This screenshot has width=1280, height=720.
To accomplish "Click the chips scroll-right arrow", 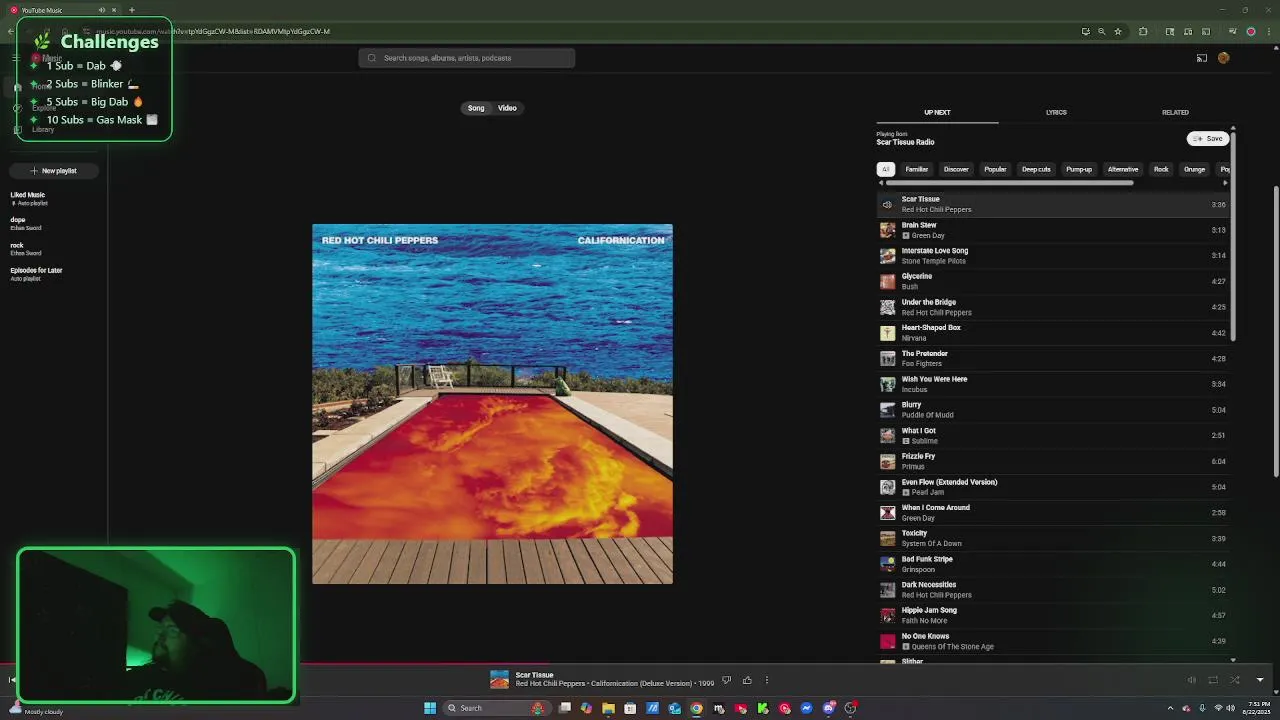I will (x=1226, y=184).
